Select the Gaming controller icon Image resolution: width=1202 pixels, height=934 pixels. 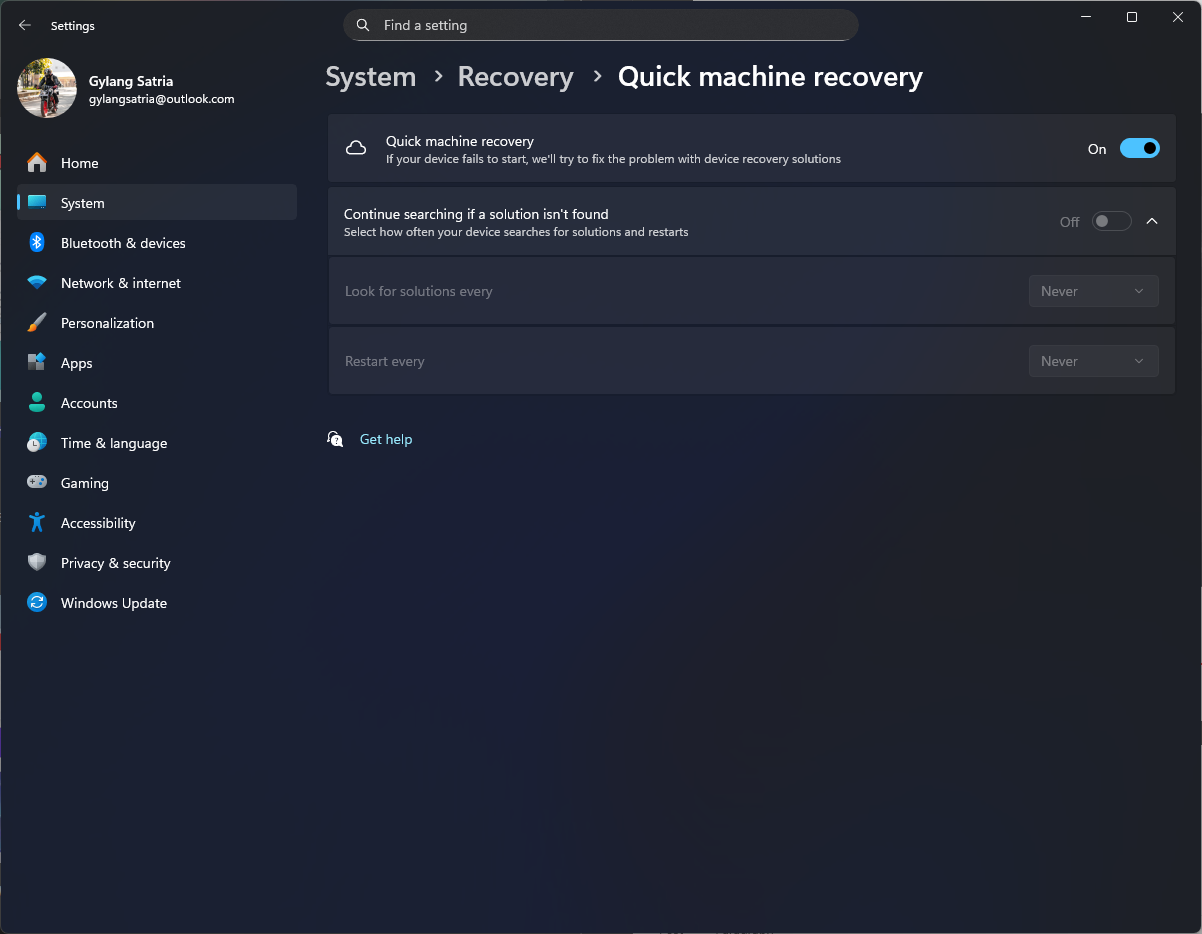coord(37,483)
